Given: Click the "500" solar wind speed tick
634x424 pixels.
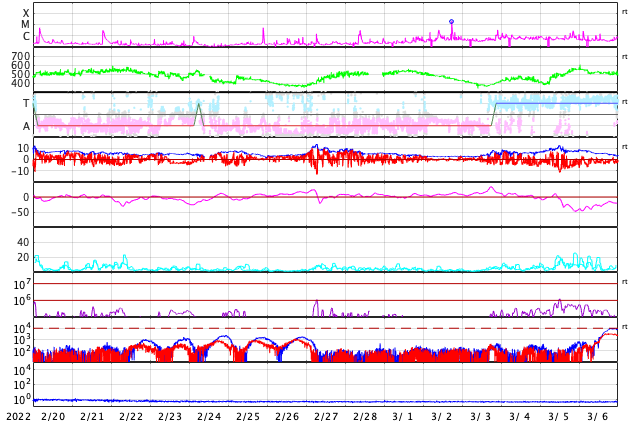Looking at the screenshot, I should tap(21, 74).
